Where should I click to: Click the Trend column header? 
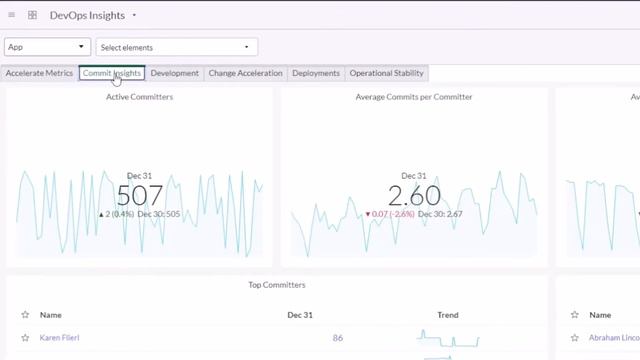[x=448, y=315]
